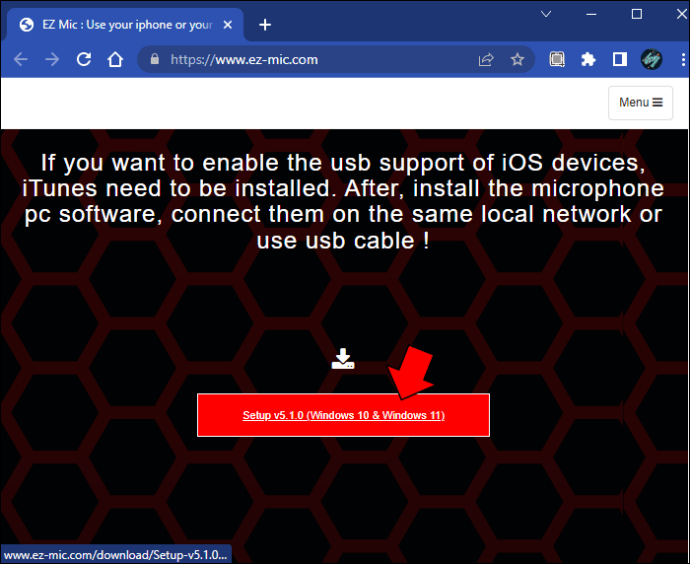The image size is (690, 564).
Task: Reload the EZ Mic page
Action: [84, 59]
